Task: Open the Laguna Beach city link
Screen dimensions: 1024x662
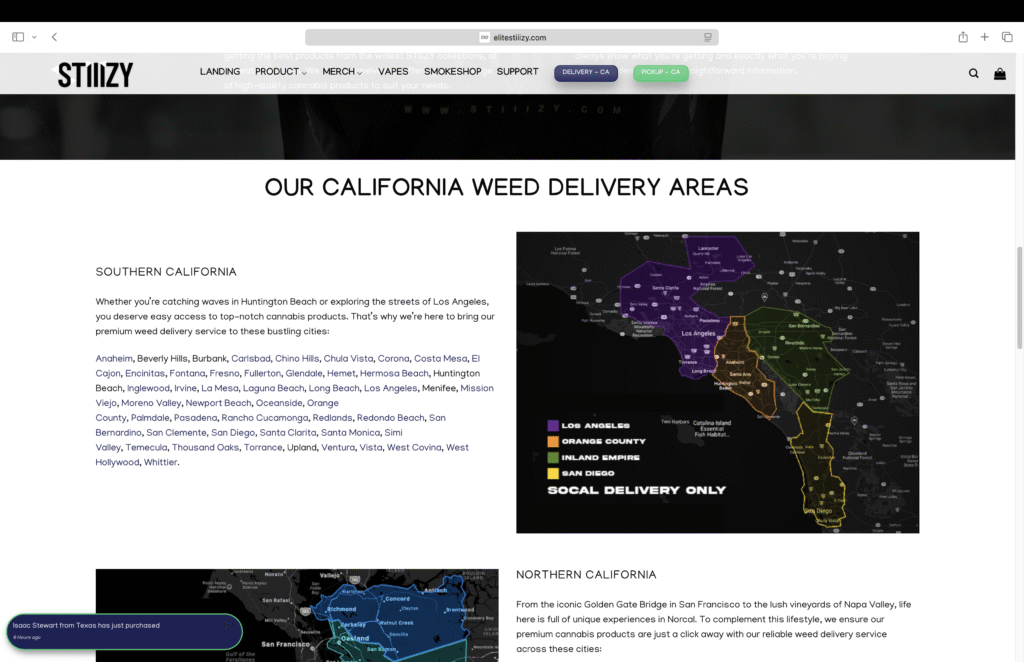Action: (x=274, y=388)
